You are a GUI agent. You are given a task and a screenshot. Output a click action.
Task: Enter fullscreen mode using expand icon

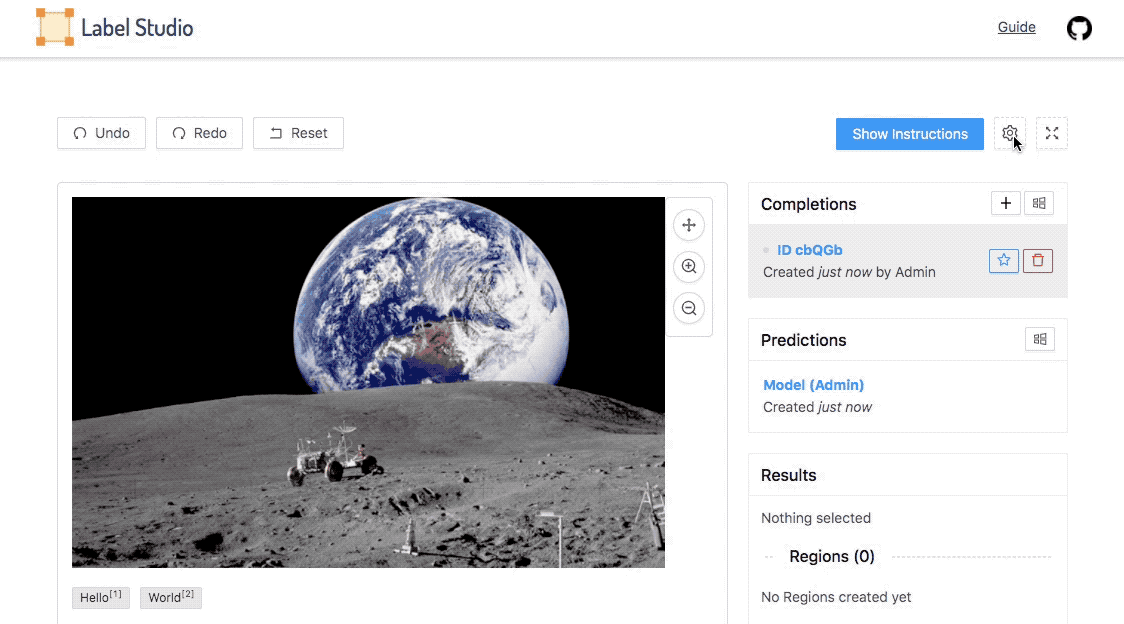click(1051, 133)
